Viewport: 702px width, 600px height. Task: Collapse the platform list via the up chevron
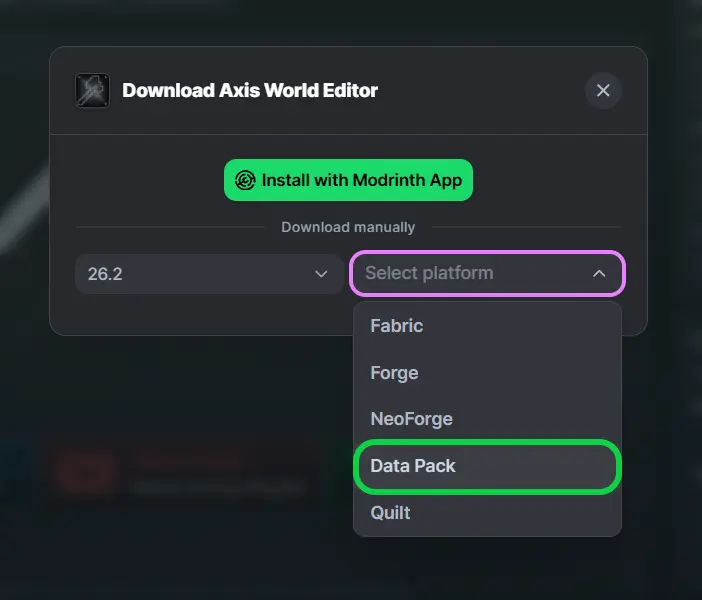click(599, 273)
